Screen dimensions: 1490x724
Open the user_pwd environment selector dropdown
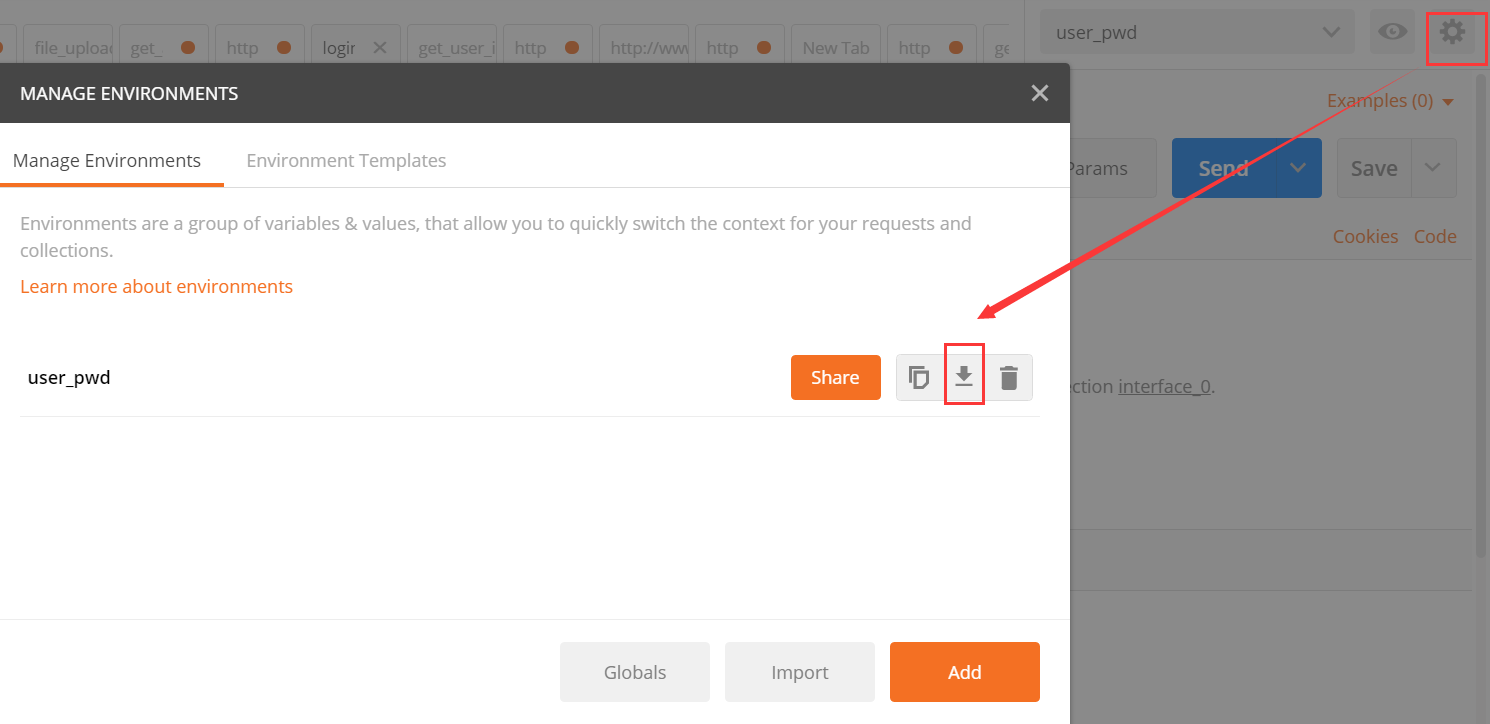click(1197, 33)
